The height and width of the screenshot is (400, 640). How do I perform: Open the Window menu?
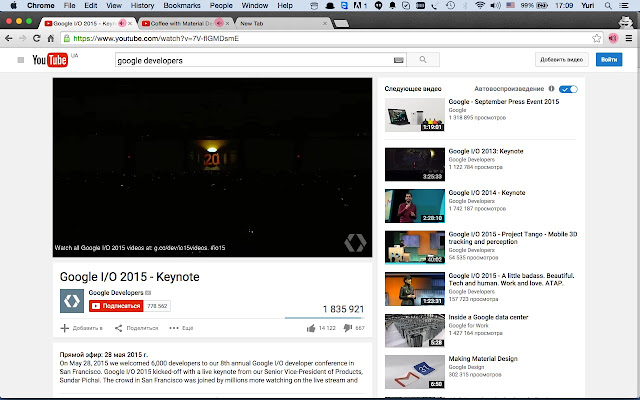point(255,5)
